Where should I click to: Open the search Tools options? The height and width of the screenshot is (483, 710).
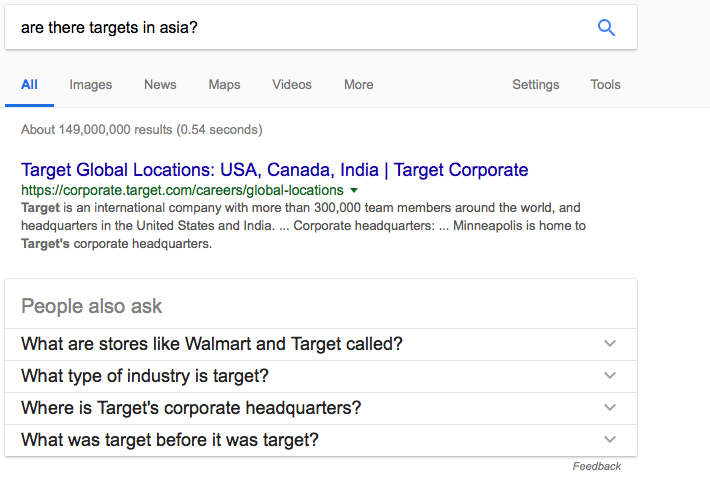coord(605,85)
